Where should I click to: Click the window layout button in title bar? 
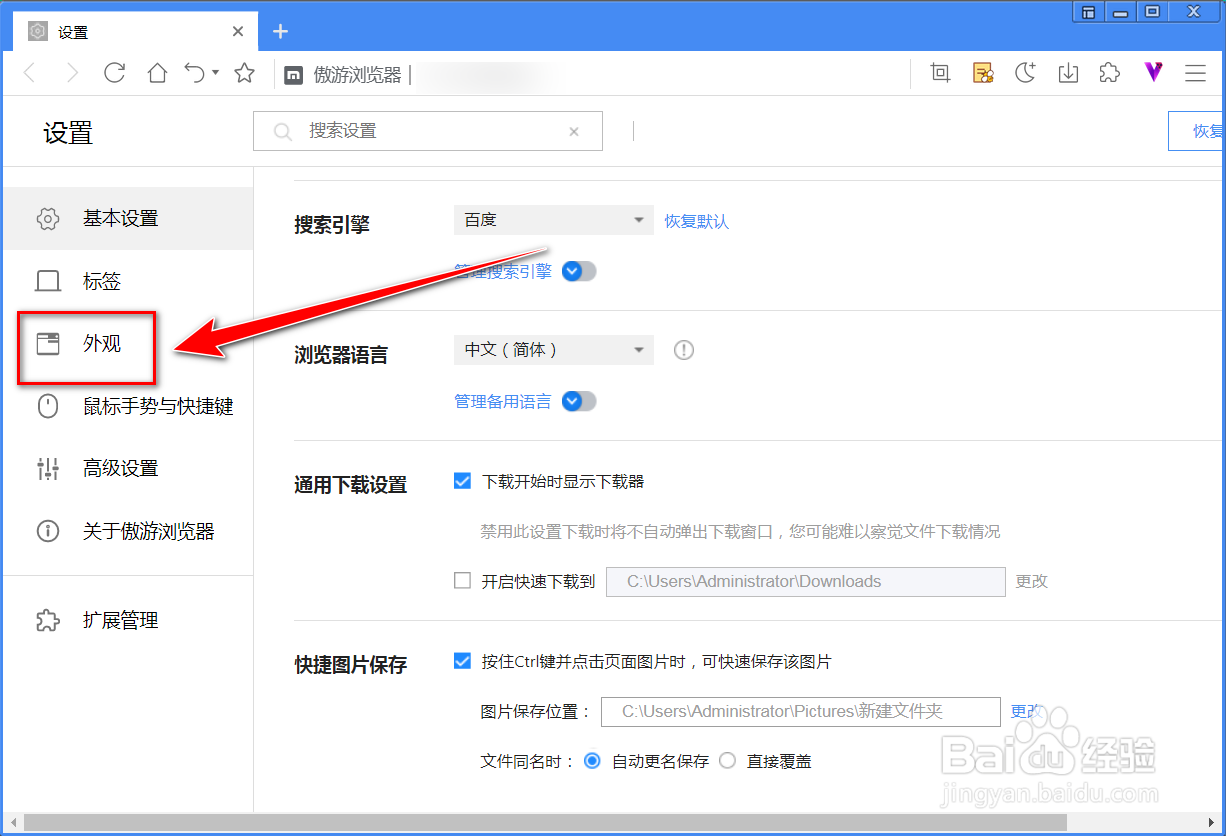[x=1088, y=12]
